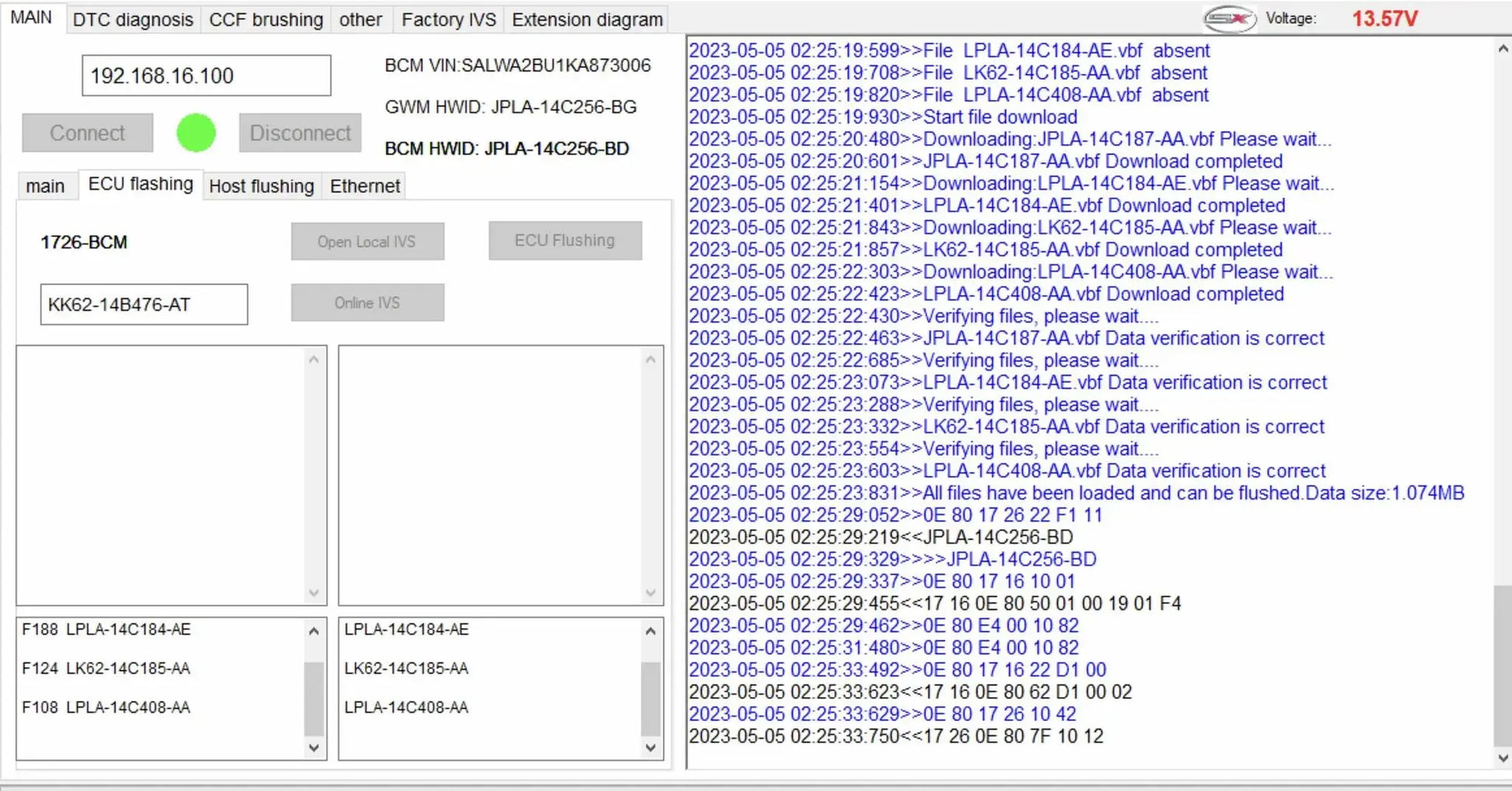1512x791 pixels.
Task: Open the Factory IVS tab
Action: 448,19
